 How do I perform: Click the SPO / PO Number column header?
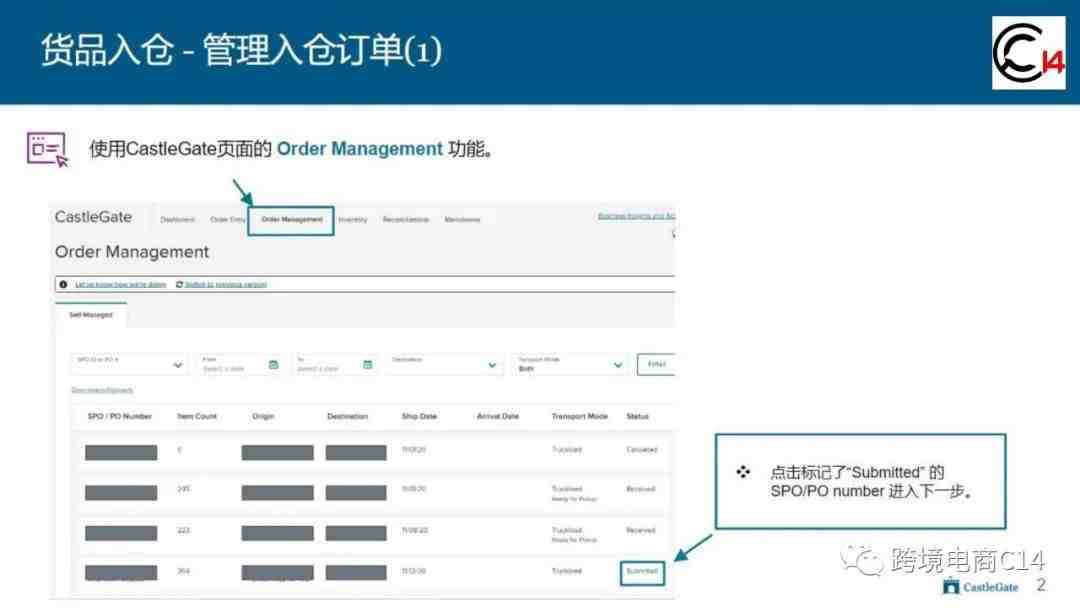click(x=120, y=417)
